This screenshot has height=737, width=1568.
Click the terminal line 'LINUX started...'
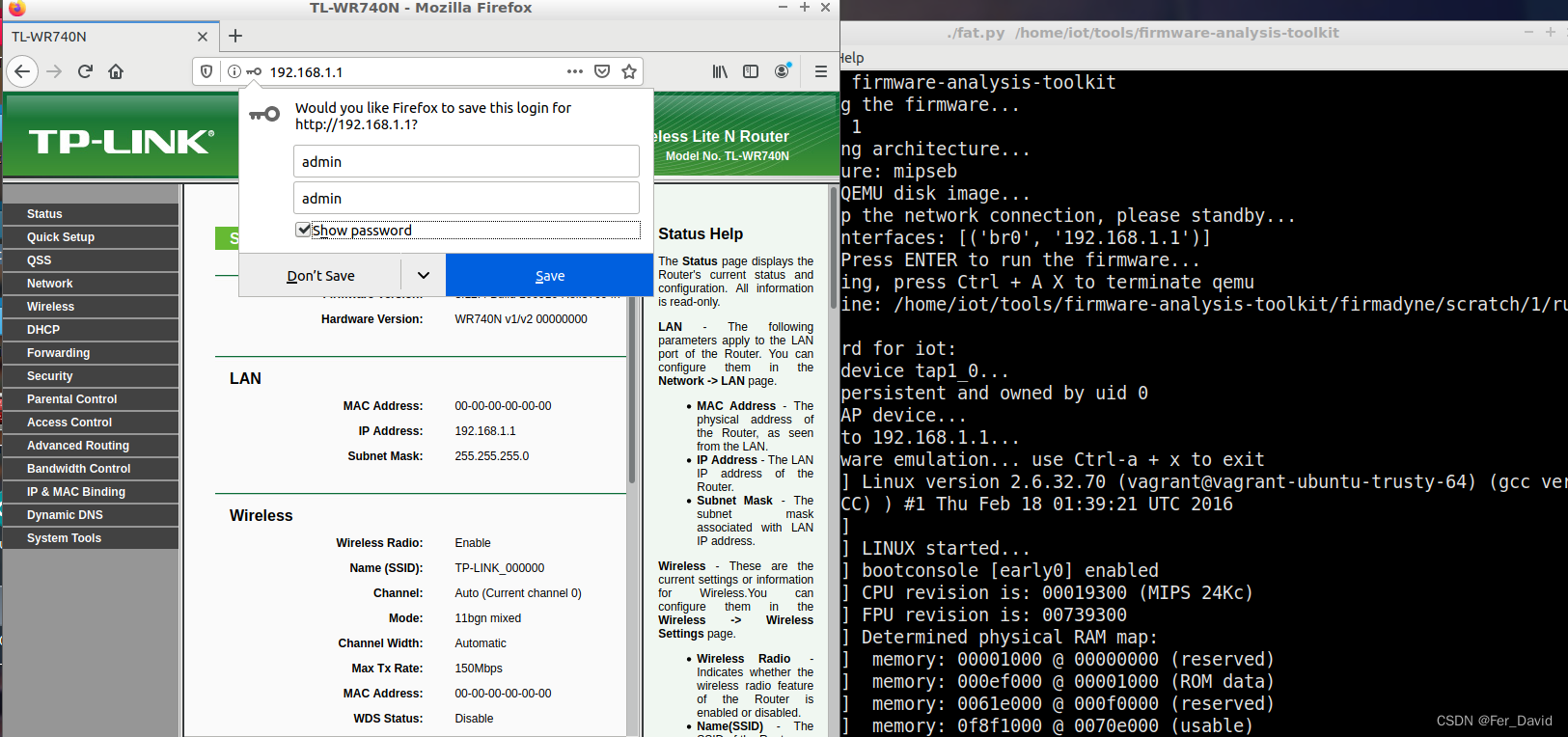pyautogui.click(x=946, y=549)
